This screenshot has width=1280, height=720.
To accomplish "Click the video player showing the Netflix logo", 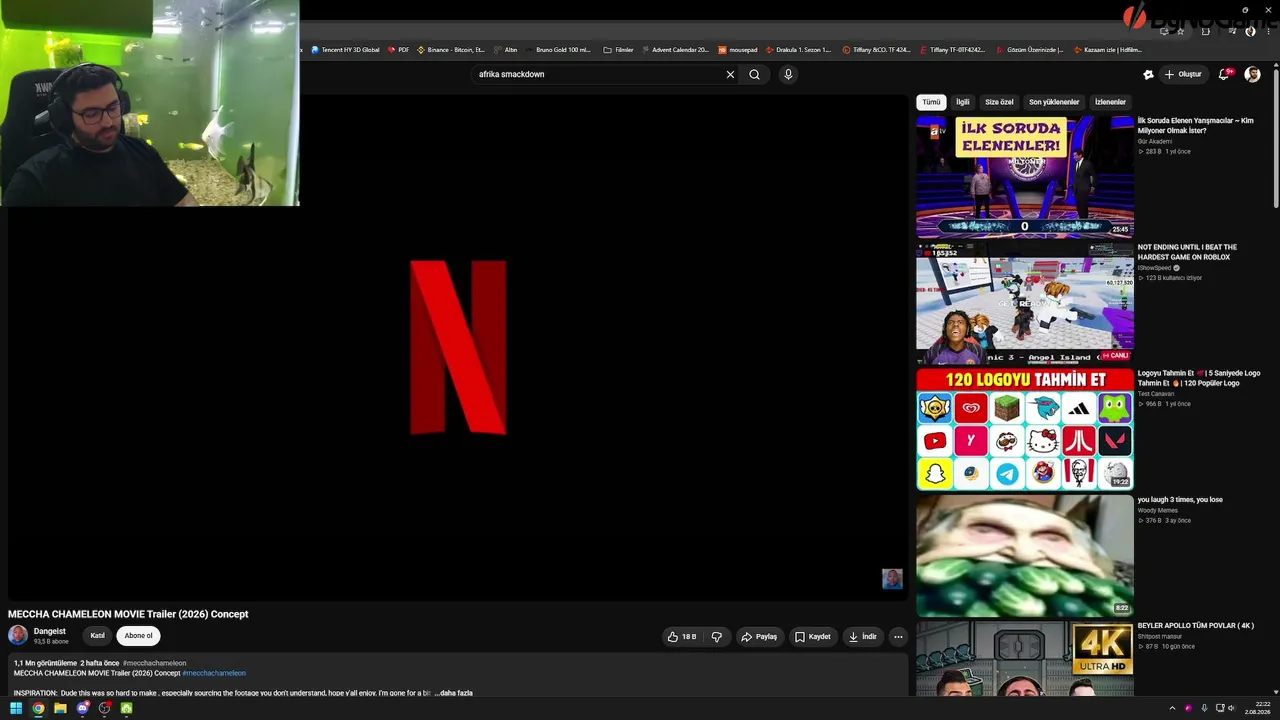I will [458, 348].
